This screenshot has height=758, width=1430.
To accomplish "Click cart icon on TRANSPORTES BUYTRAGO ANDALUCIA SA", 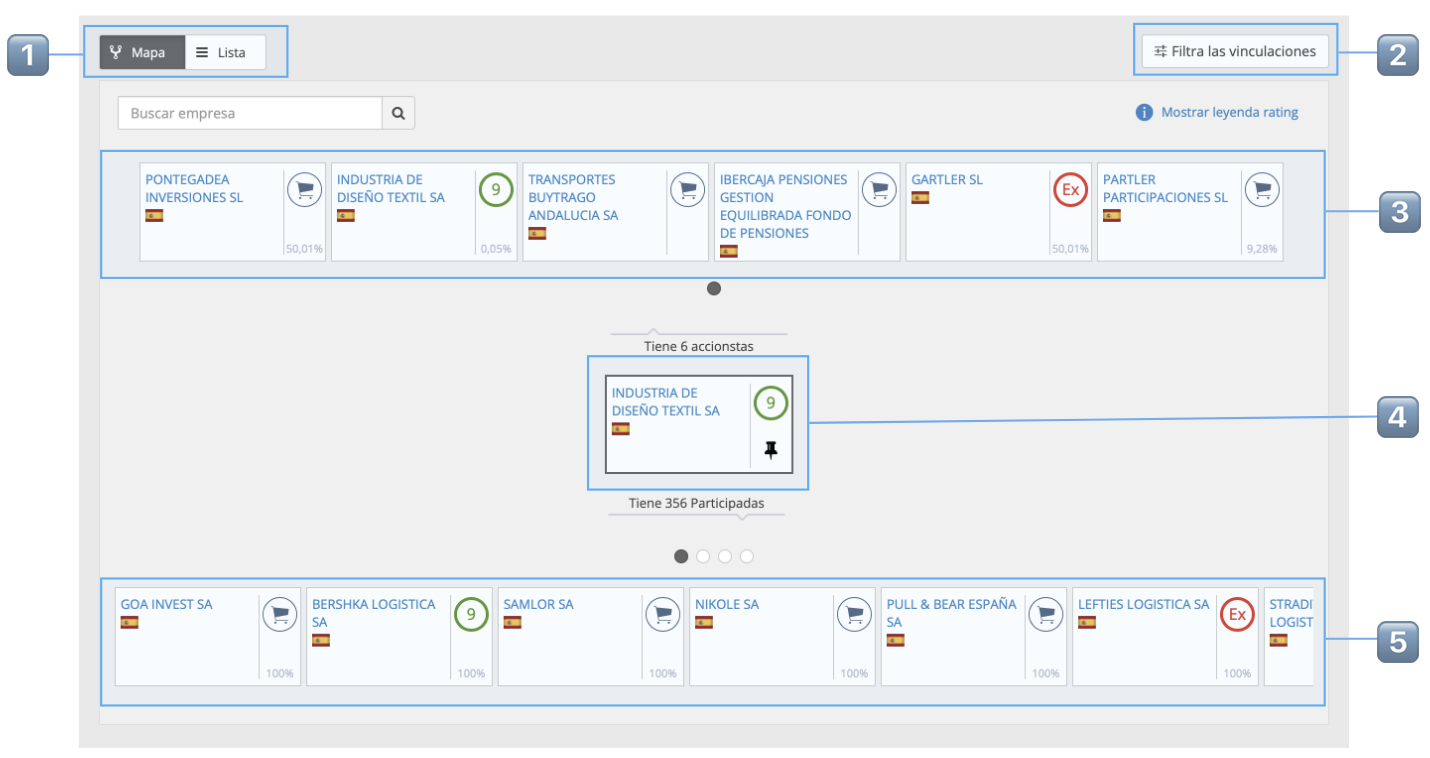I will 687,188.
